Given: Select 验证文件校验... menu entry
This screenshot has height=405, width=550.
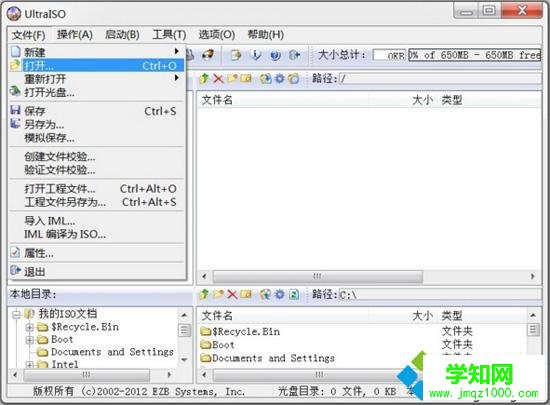Looking at the screenshot, I should click(x=97, y=170).
